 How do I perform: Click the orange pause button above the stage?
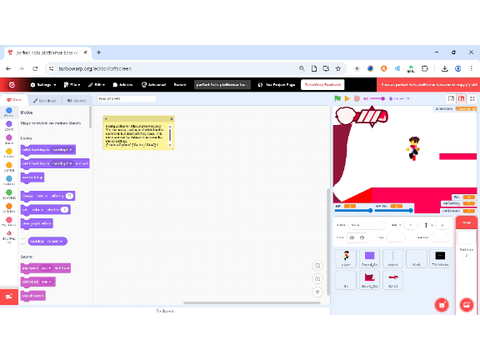tap(347, 98)
